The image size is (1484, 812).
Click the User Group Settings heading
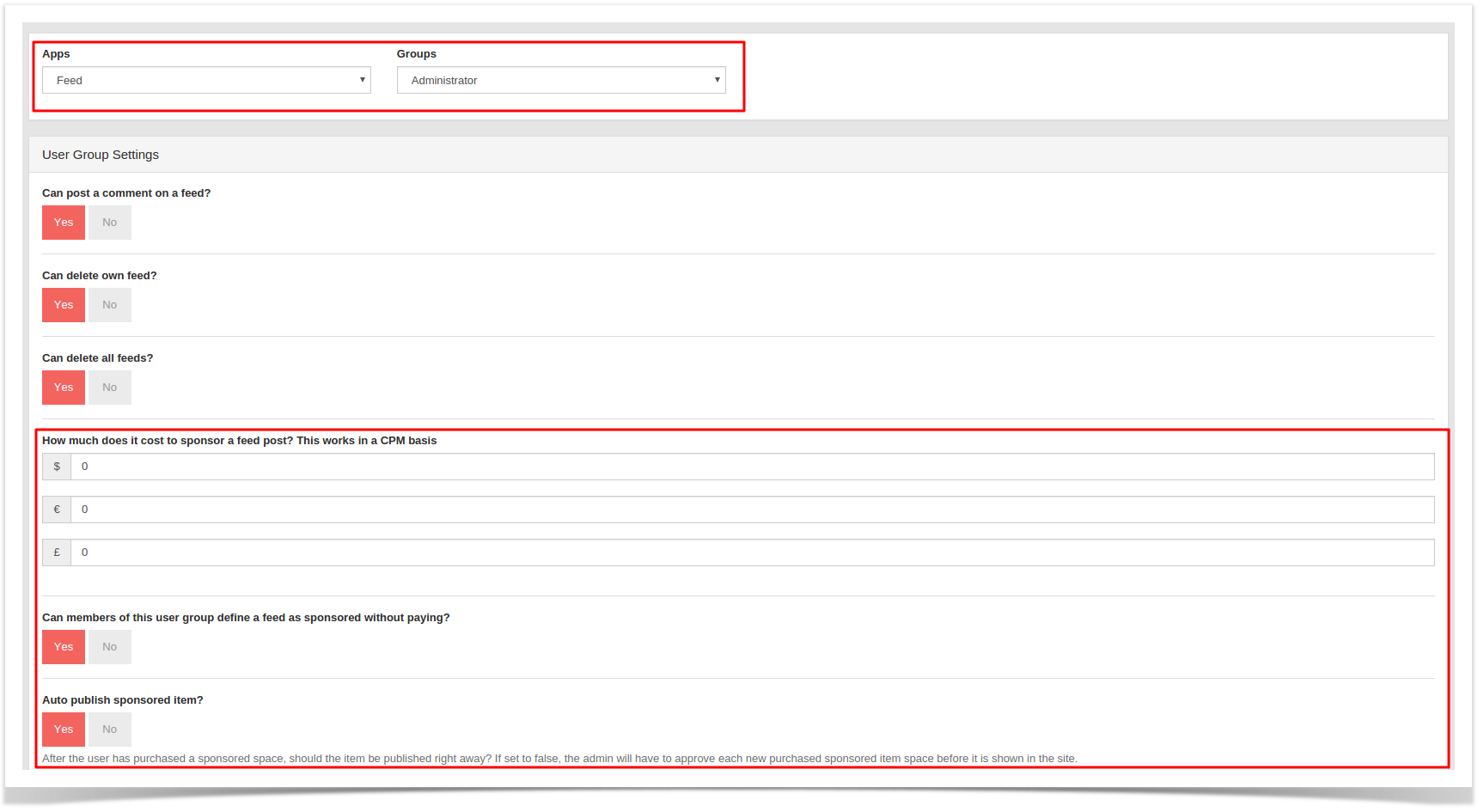[x=101, y=155]
